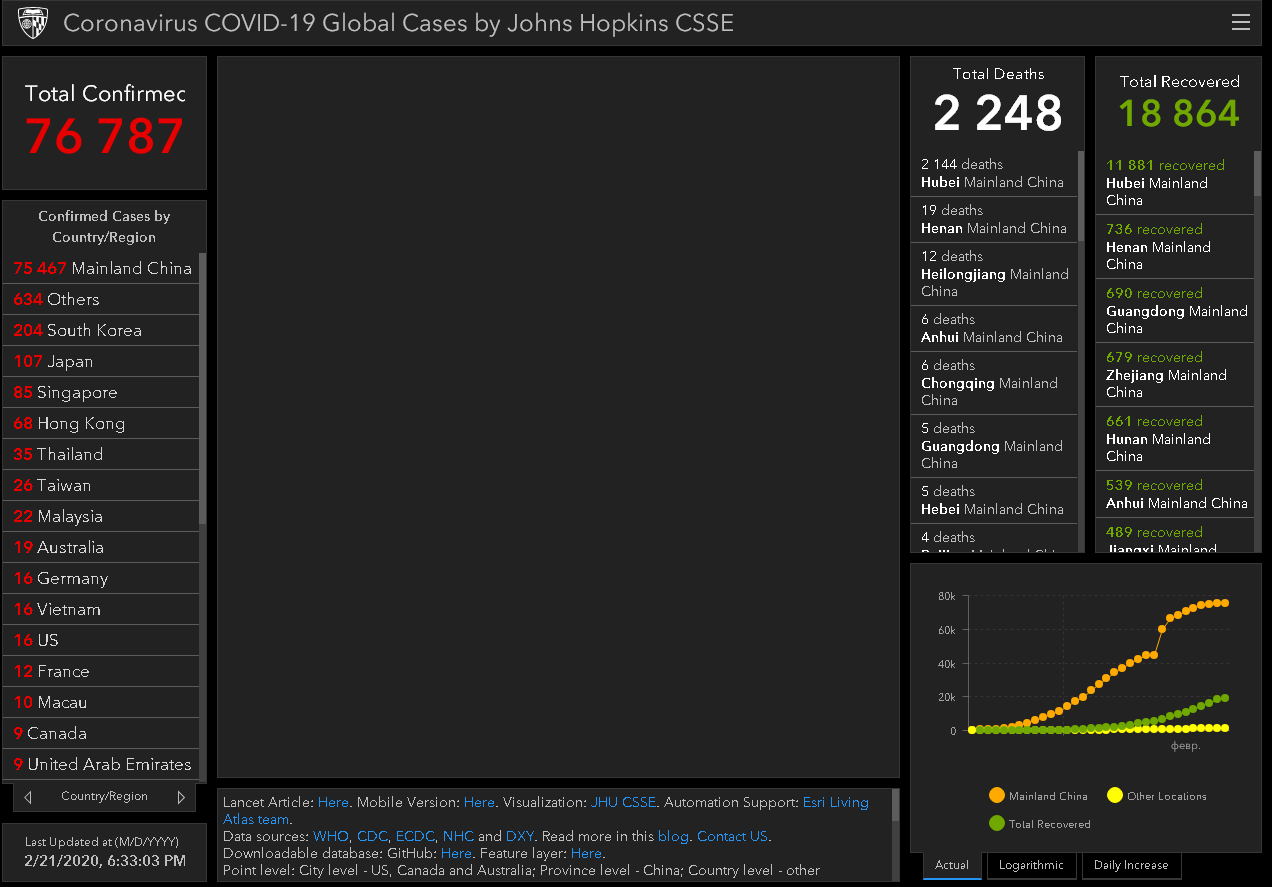This screenshot has height=887, width=1272.
Task: Open the Mobile Version "Here" link
Action: (479, 802)
